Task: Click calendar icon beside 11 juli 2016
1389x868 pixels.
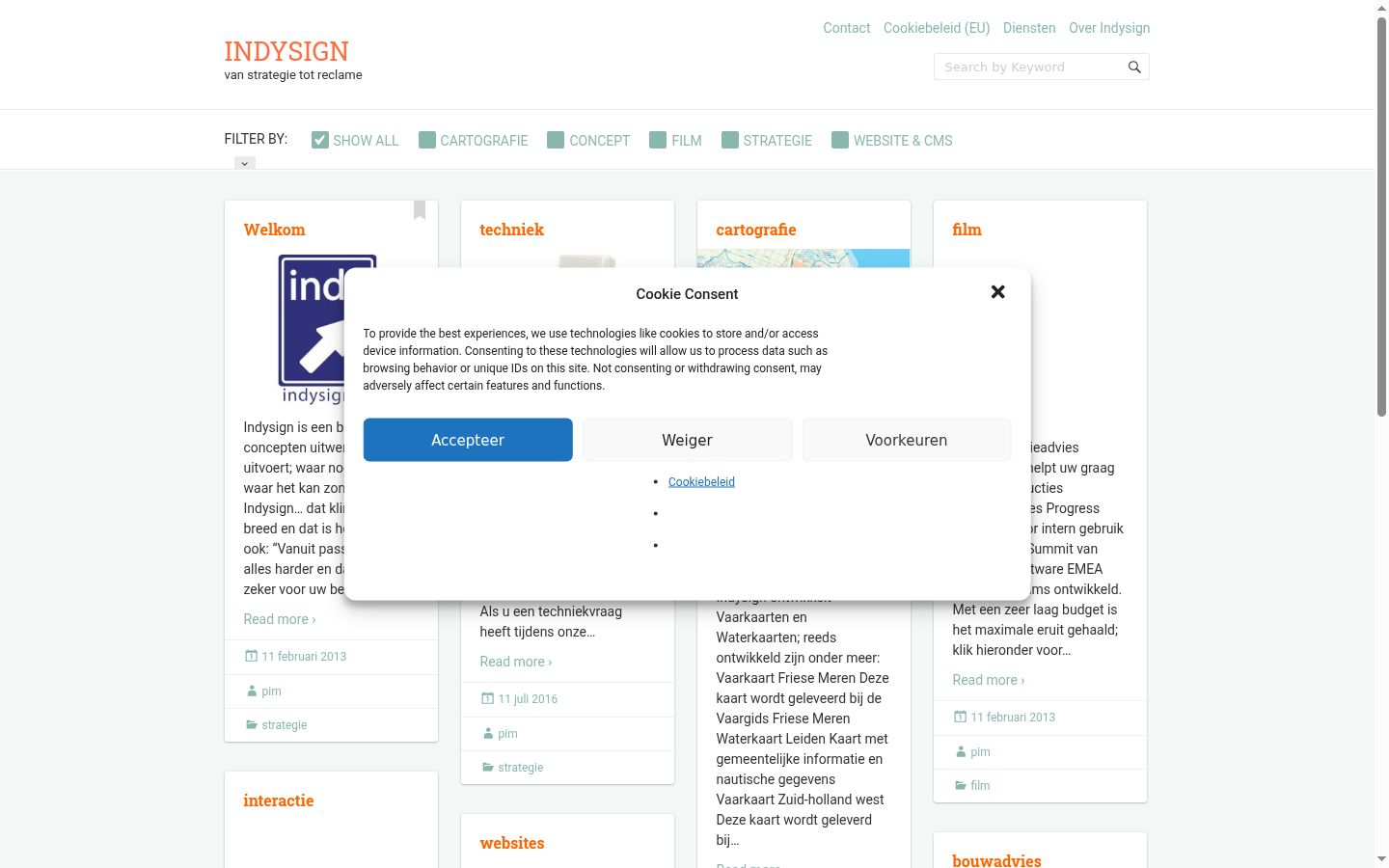Action: pos(488,699)
